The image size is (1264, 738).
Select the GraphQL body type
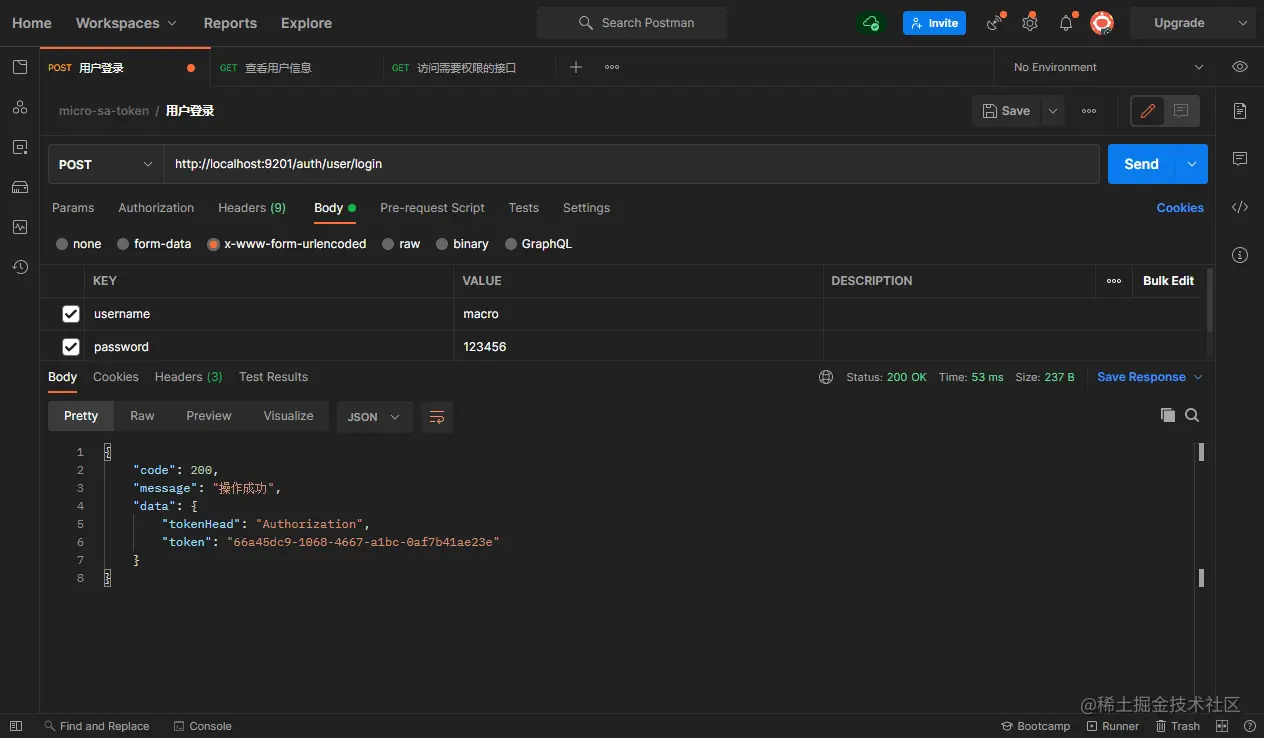tap(511, 244)
